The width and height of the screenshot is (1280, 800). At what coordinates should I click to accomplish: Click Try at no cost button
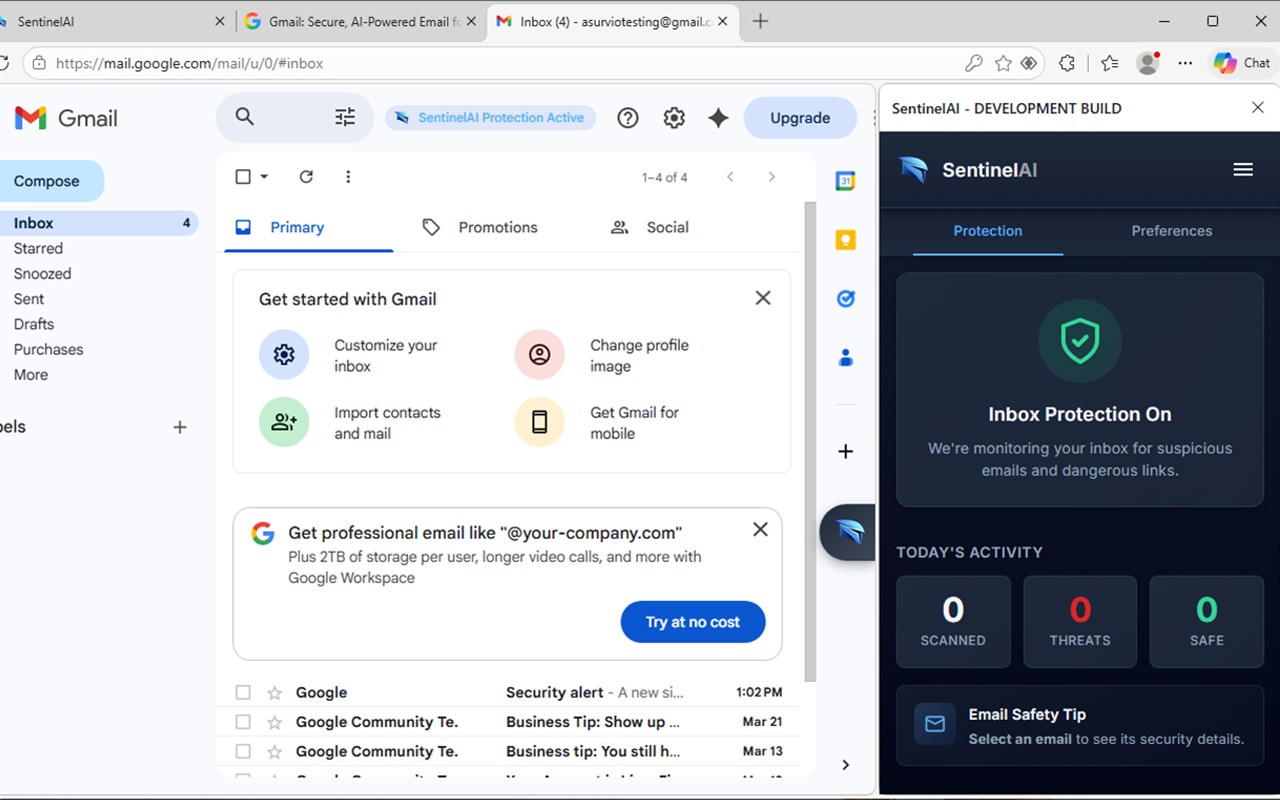click(693, 622)
